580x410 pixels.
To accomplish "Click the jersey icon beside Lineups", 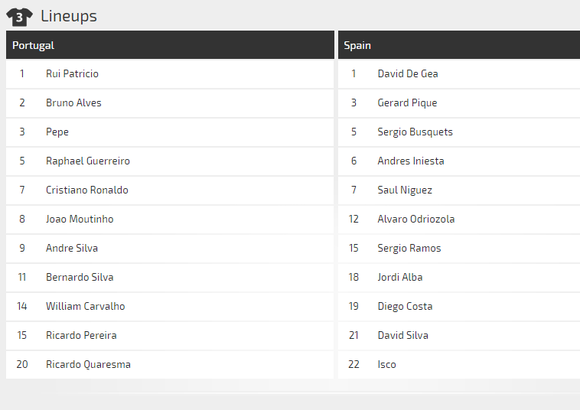I will coord(19,17).
